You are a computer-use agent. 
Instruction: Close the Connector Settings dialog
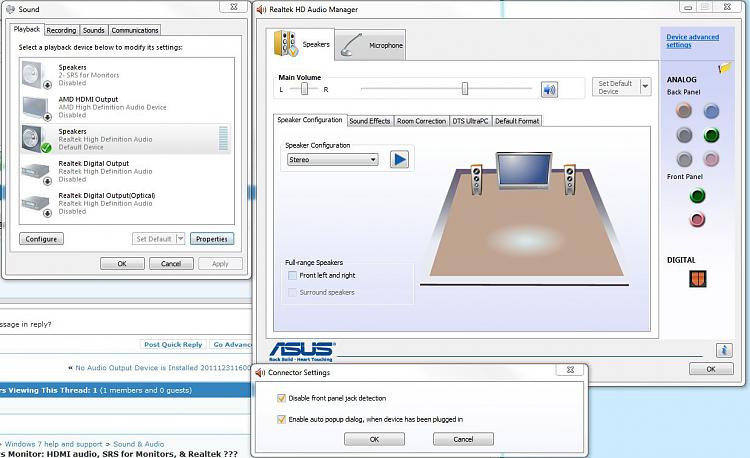click(570, 369)
